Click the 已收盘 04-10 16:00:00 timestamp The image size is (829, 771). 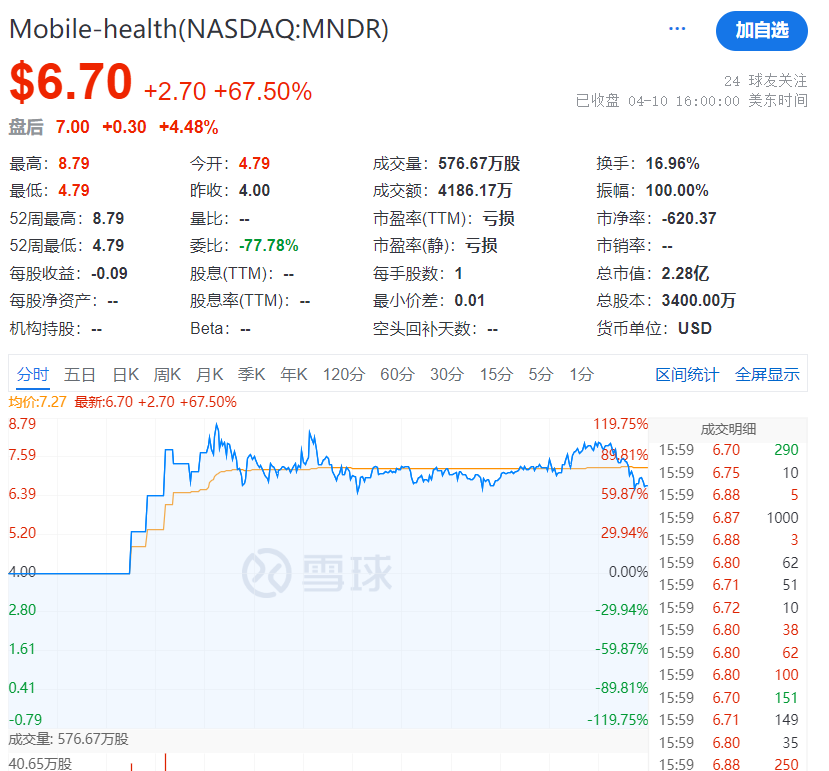(x=692, y=100)
